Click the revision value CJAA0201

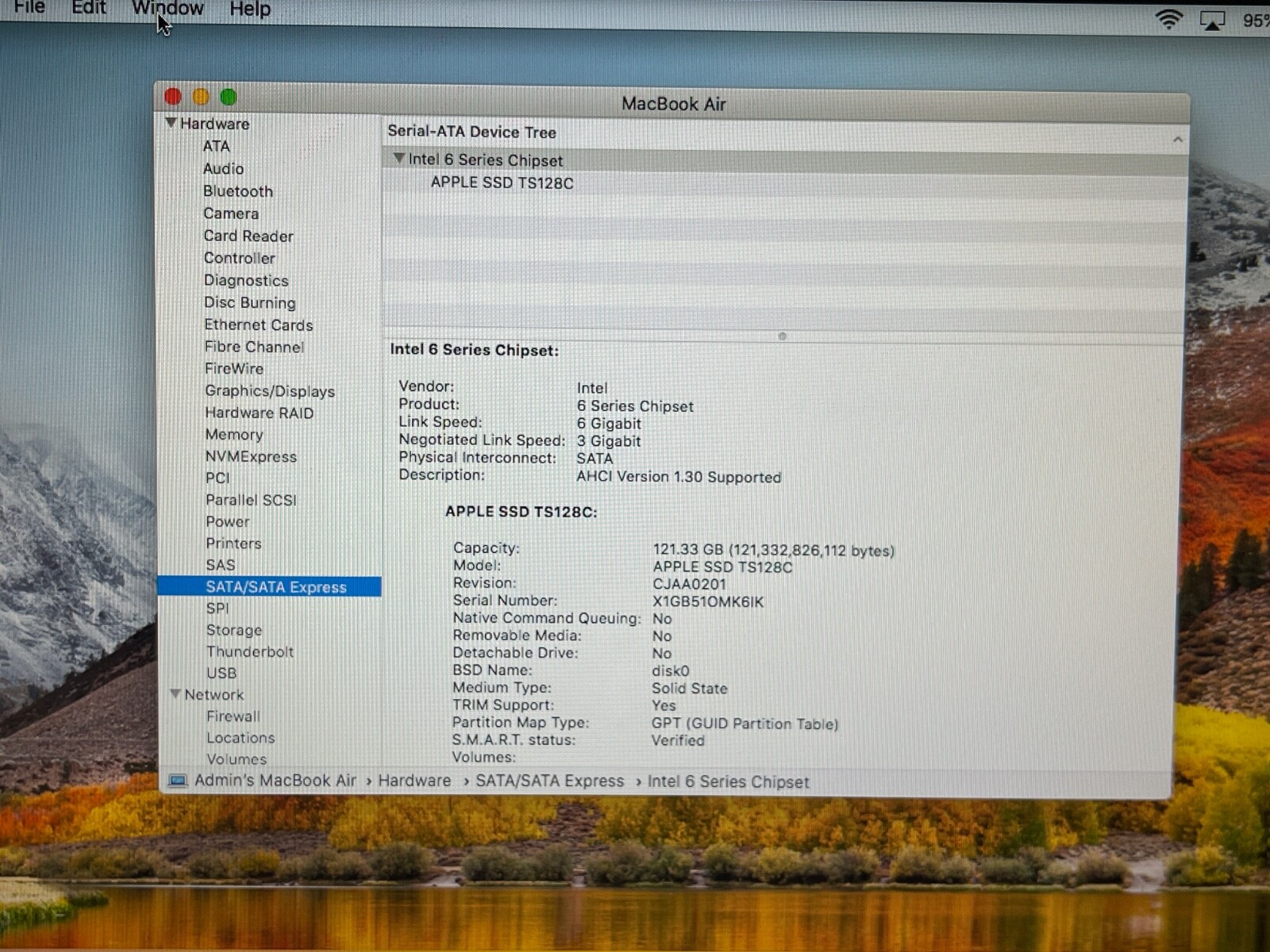click(x=689, y=585)
